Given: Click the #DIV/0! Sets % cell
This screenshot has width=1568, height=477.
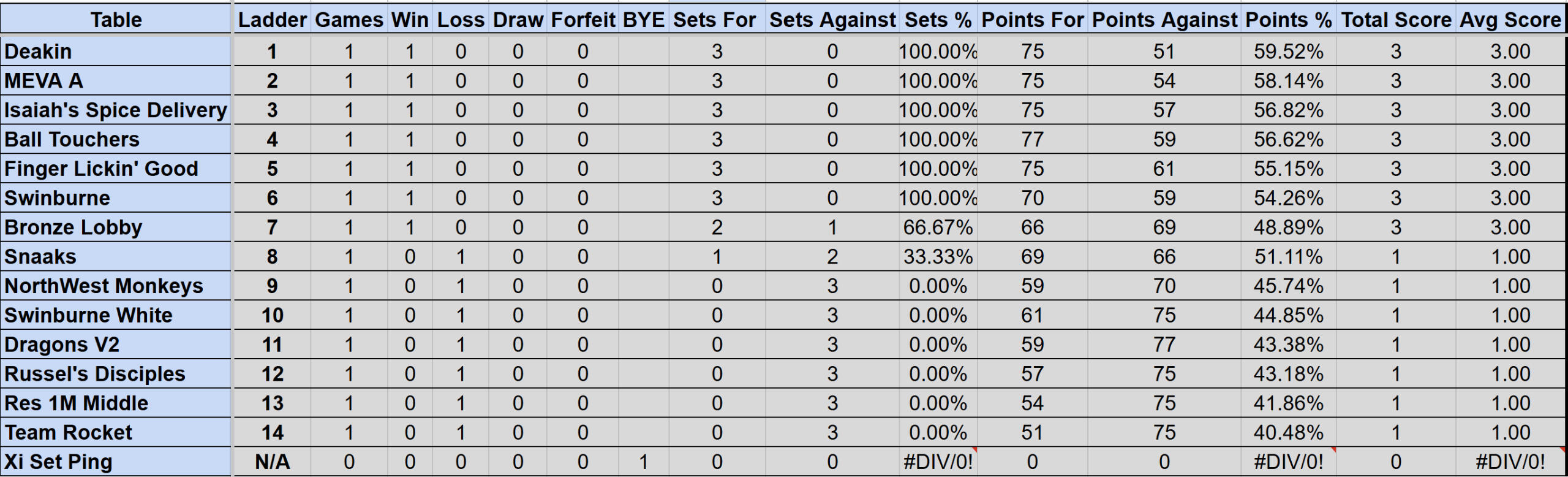Looking at the screenshot, I should 938,462.
